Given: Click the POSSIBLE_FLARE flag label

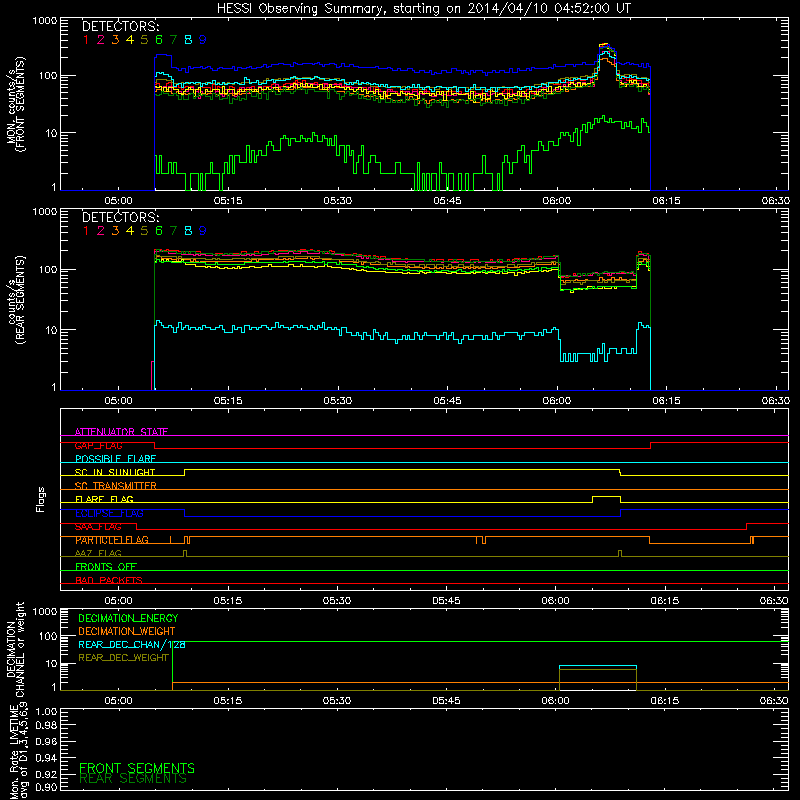Looking at the screenshot, I should pos(115,459).
